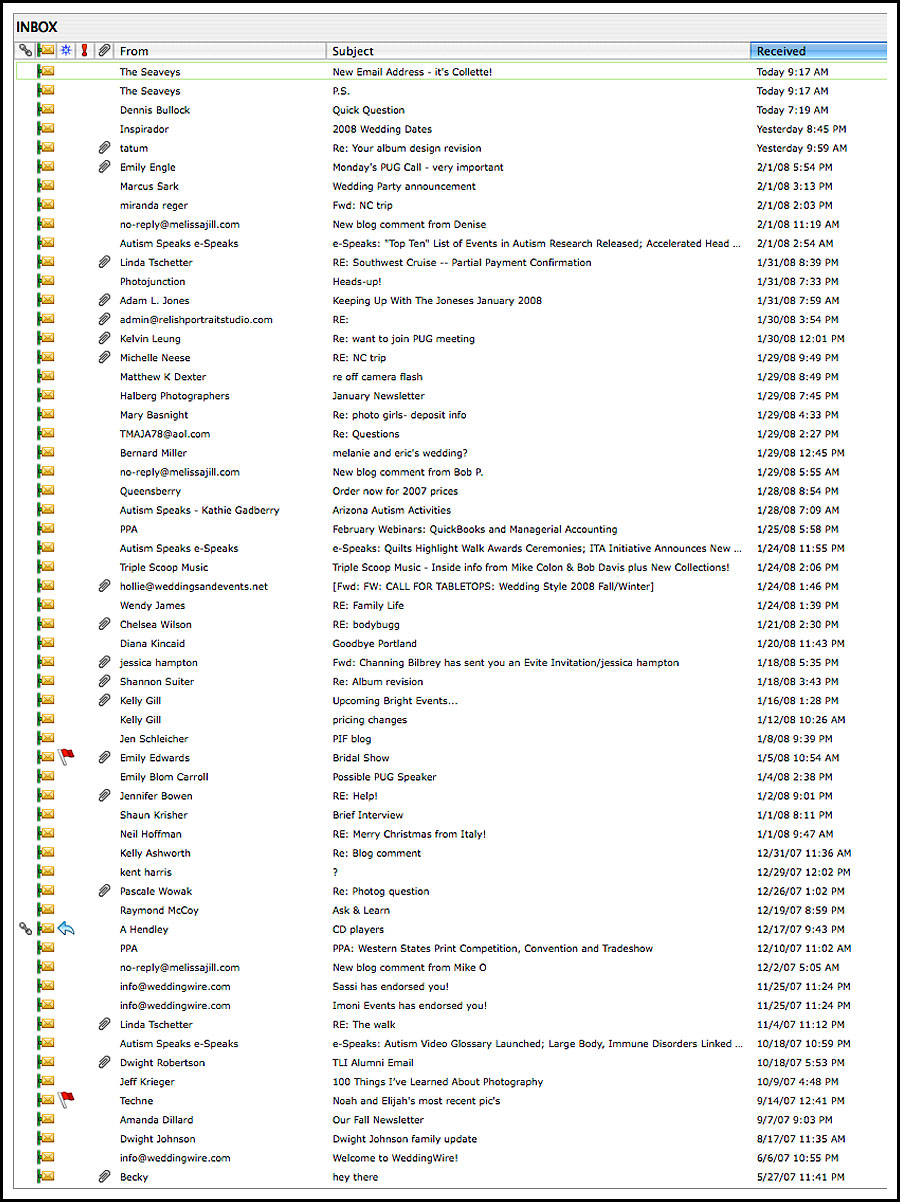Sort by the red priority exclamation header
Image resolution: width=900 pixels, height=1202 pixels.
pos(85,50)
